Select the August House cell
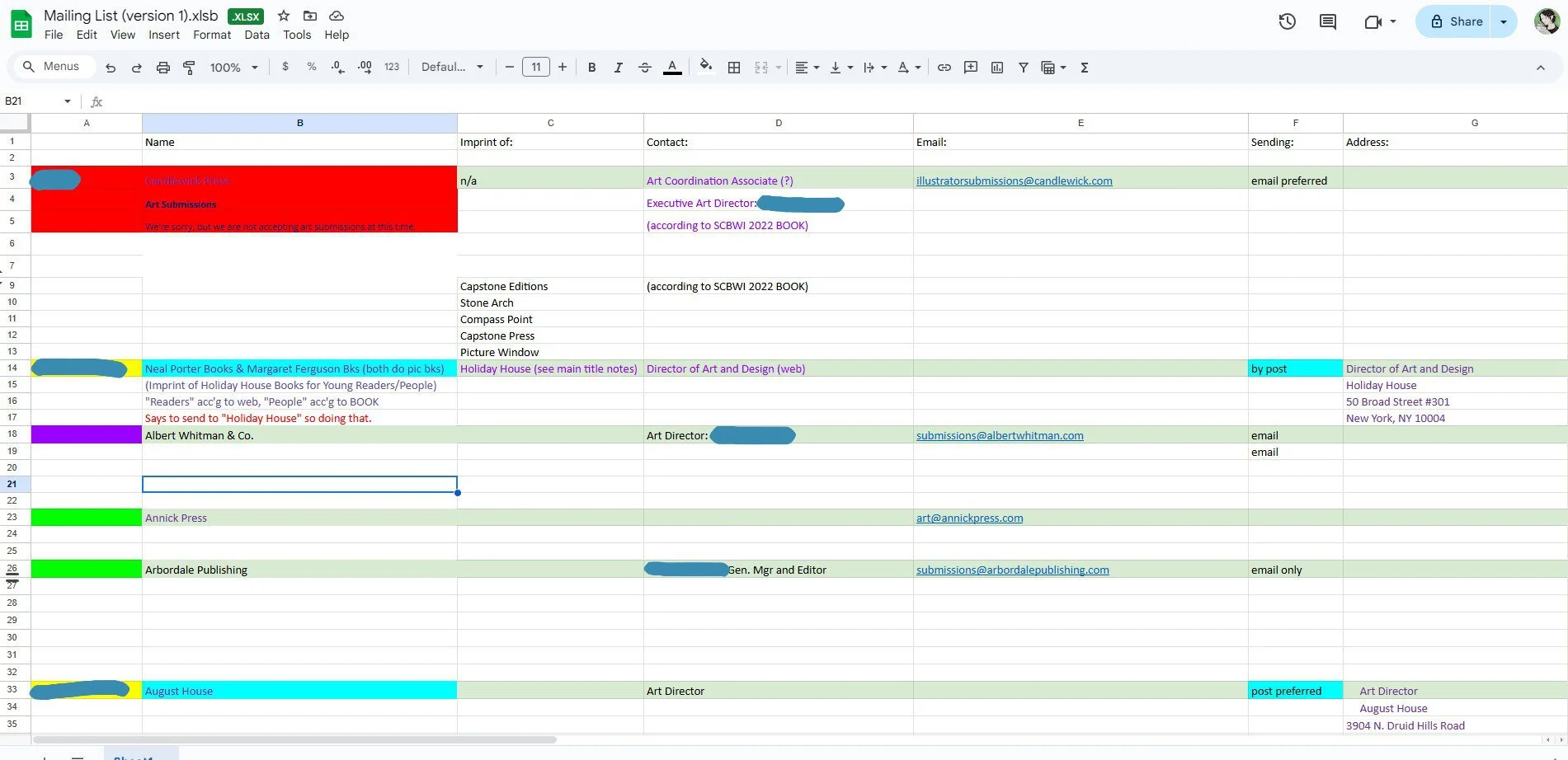1568x760 pixels. [x=299, y=691]
